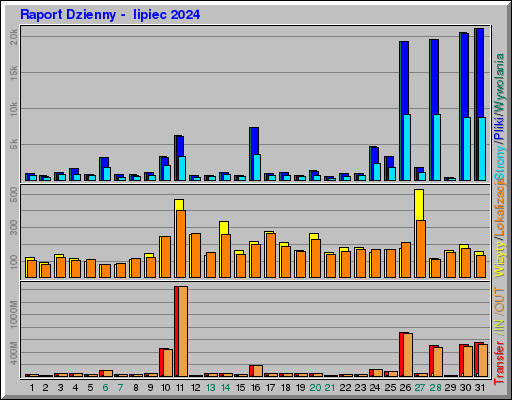This screenshot has height=400, width=512.
Task: Click the '/IN' legend label
Action: click(x=499, y=327)
